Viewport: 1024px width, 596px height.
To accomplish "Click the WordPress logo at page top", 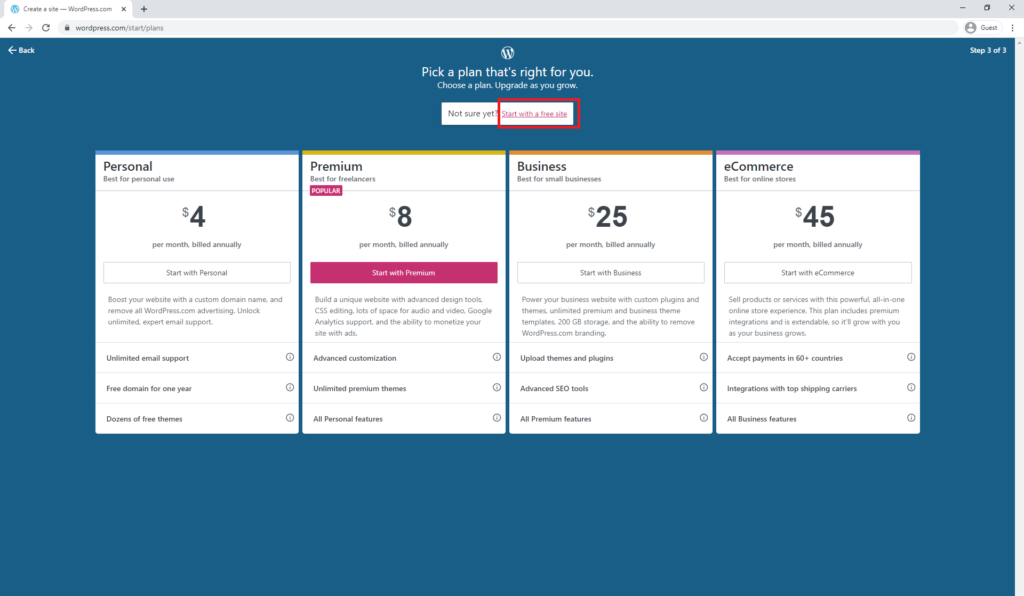I will (x=507, y=53).
